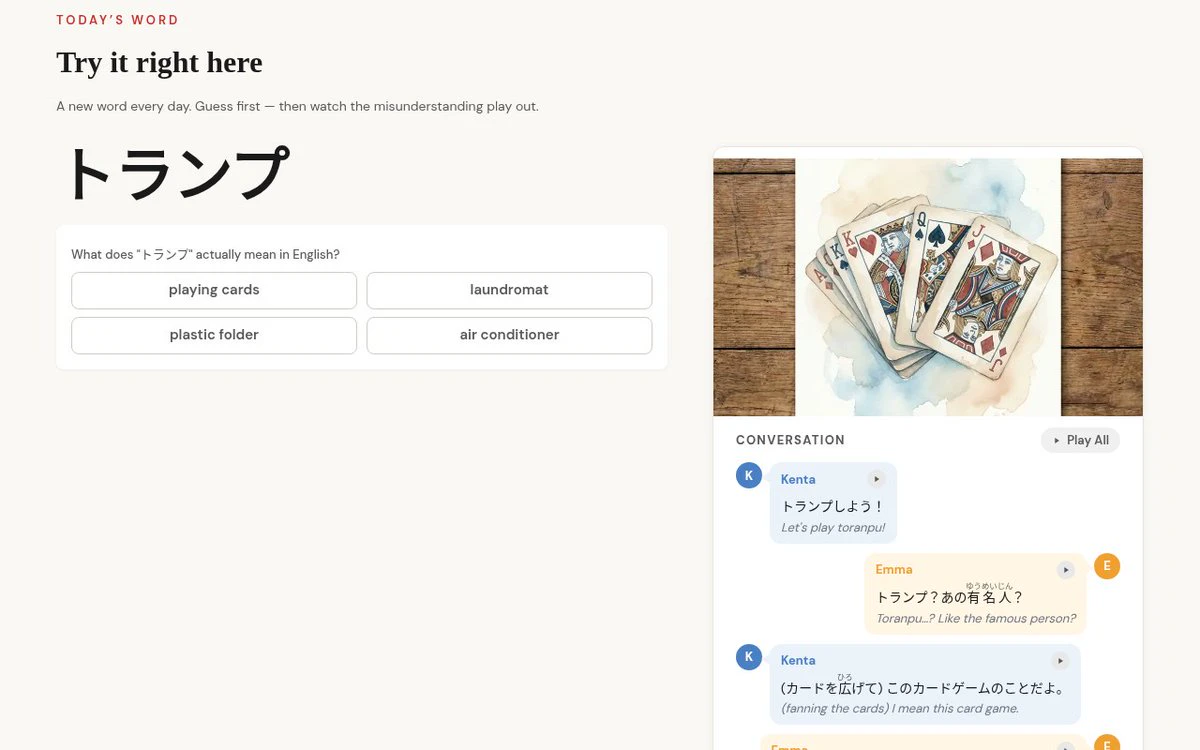
Task: Play Emma's "あの有名人？" audio
Action: coord(1066,570)
